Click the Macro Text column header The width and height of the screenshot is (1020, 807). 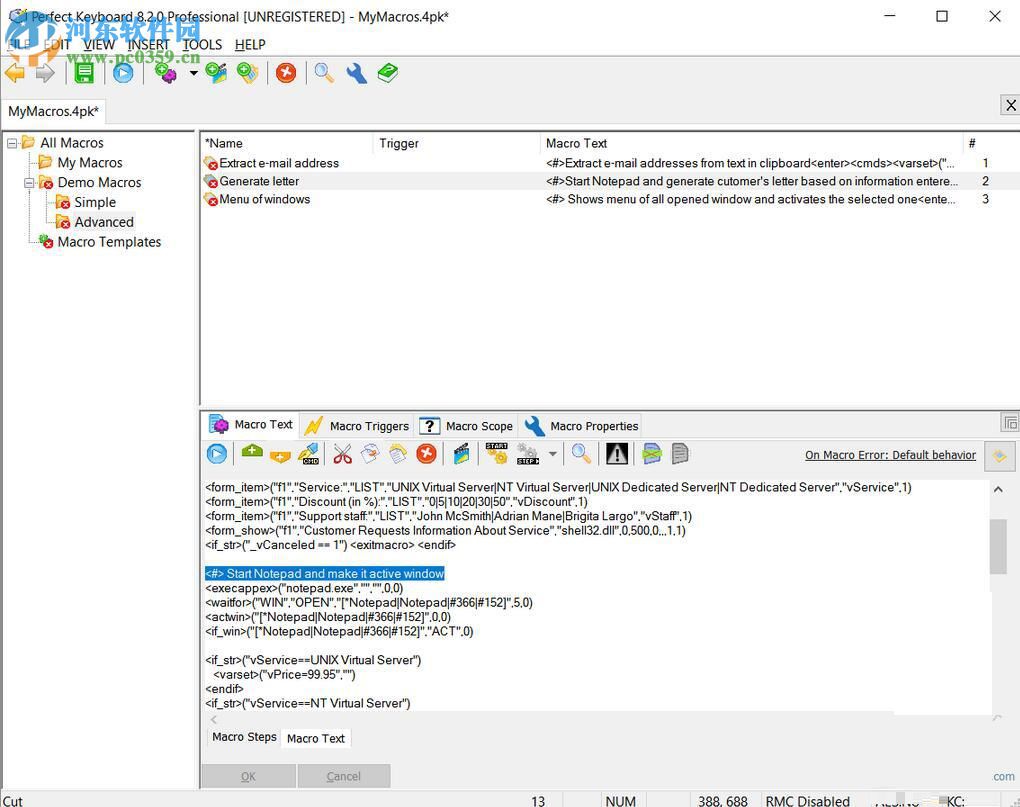(751, 143)
